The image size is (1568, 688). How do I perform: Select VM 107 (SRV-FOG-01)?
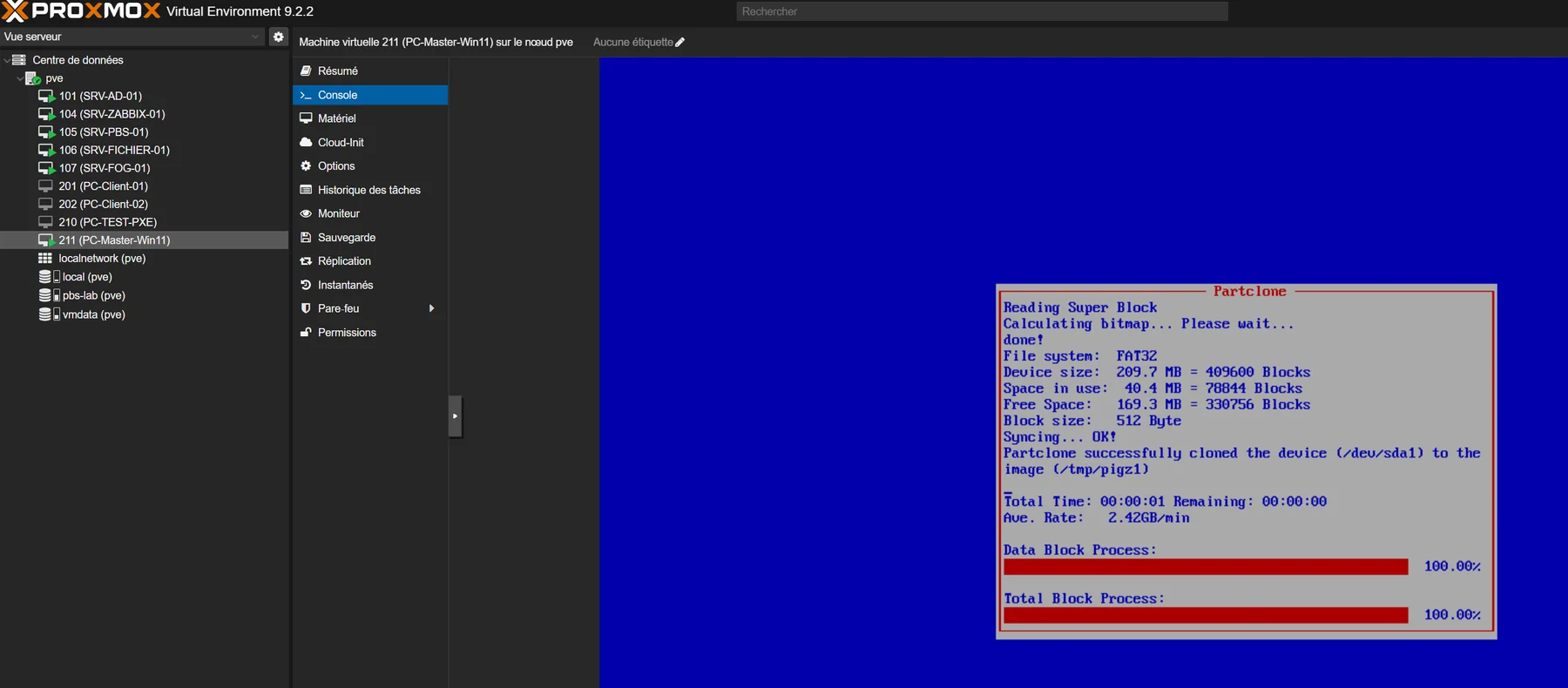coord(144,168)
